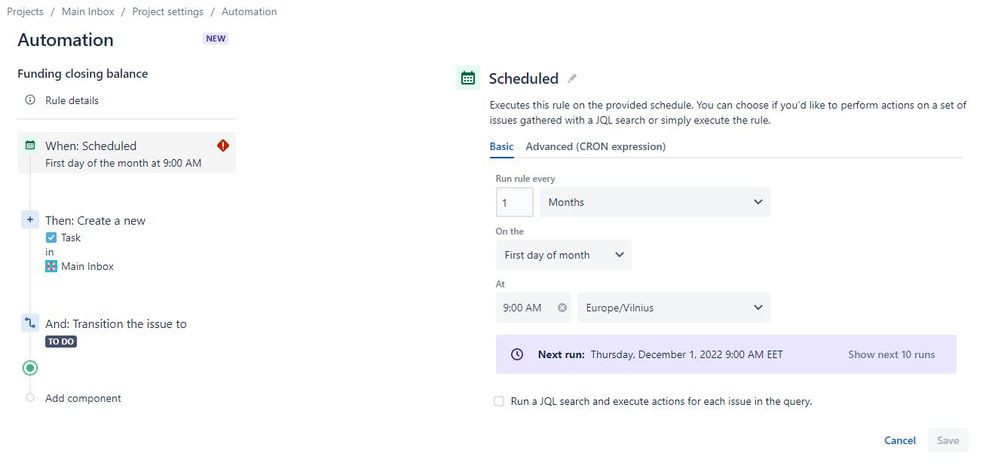Click the Run rule every number field
Screen dimensions: 998x472
[514, 202]
